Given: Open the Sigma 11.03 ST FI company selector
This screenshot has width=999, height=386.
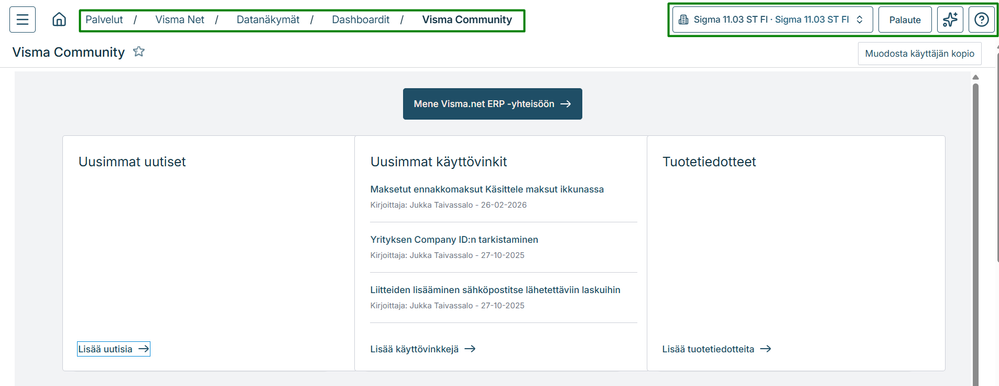Looking at the screenshot, I should click(772, 20).
